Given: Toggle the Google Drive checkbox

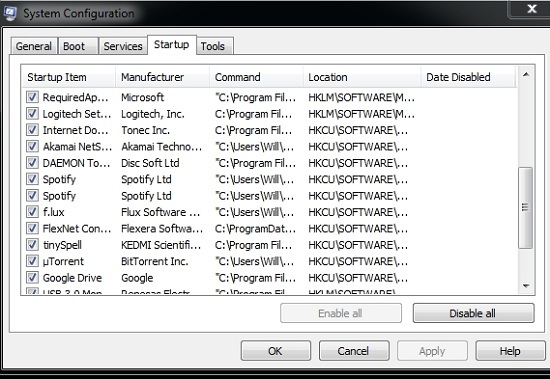Looking at the screenshot, I should pos(32,278).
